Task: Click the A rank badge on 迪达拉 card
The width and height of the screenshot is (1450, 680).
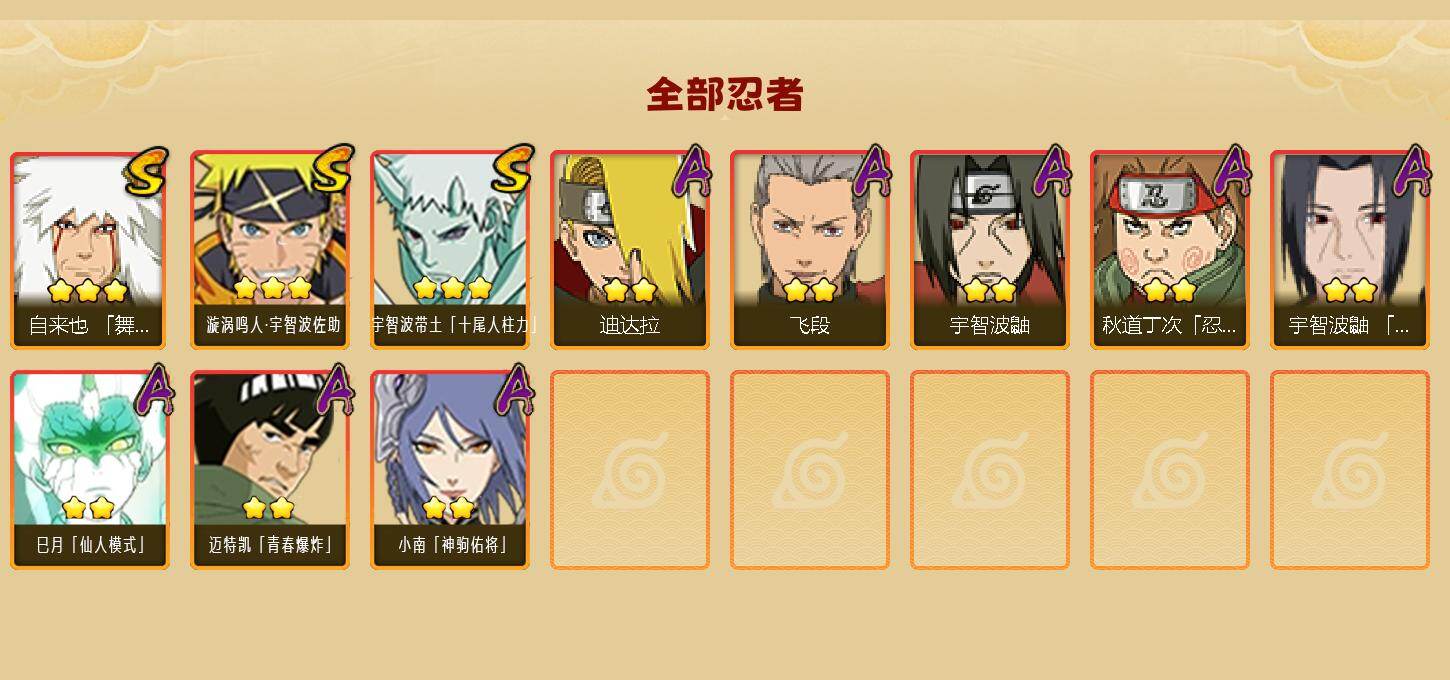Action: (x=691, y=172)
